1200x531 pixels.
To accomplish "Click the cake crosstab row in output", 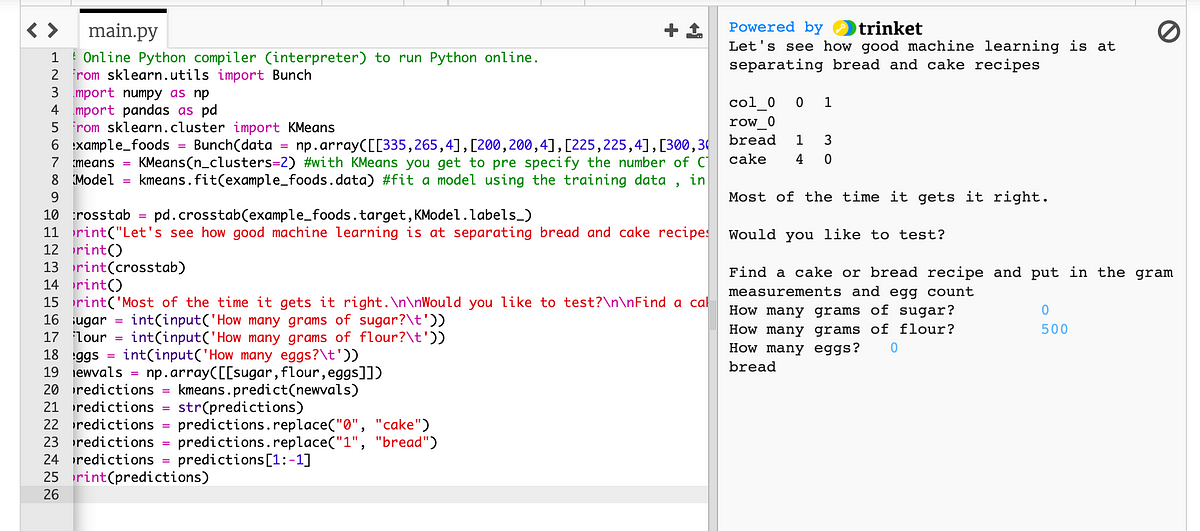I will tap(780, 160).
